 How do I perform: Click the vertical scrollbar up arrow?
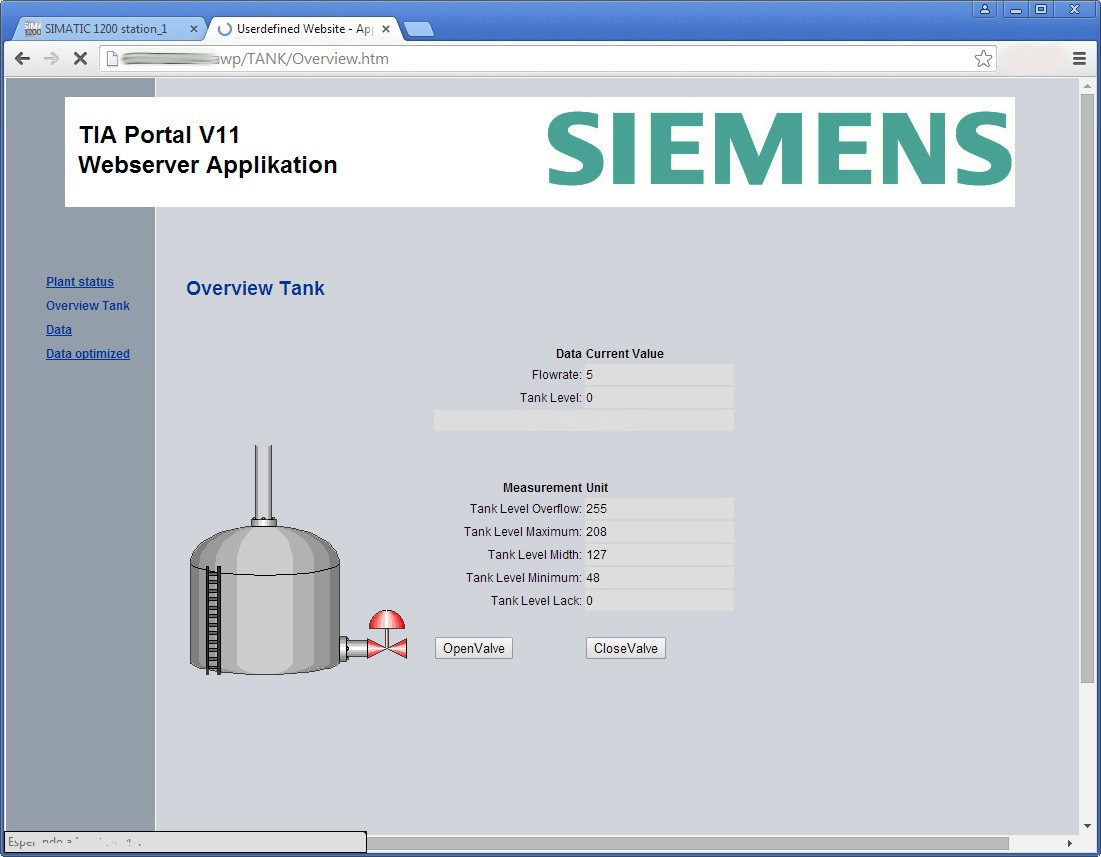tap(1087, 86)
